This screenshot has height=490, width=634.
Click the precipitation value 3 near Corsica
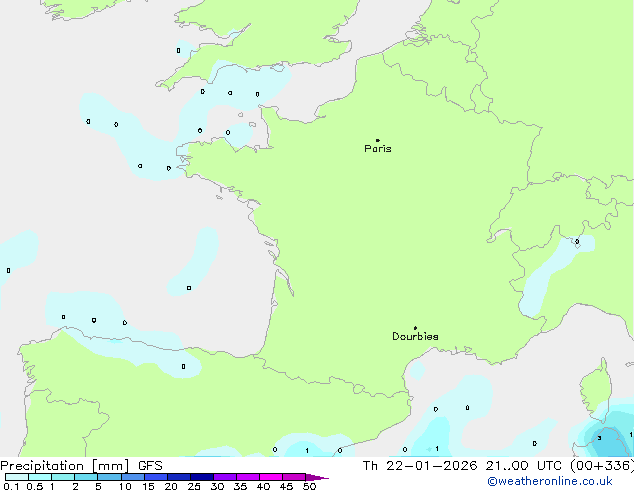coord(599,438)
